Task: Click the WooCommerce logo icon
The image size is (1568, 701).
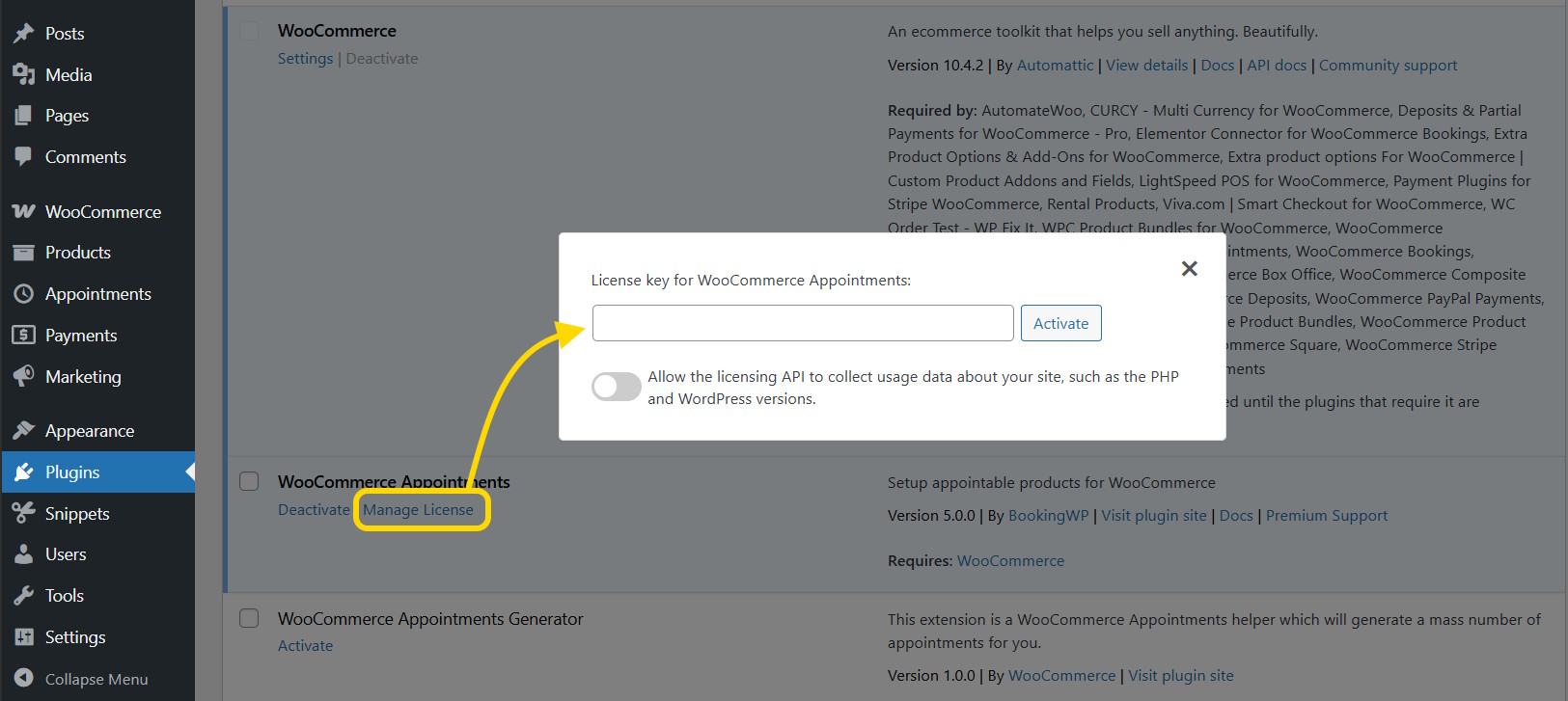Action: pyautogui.click(x=24, y=211)
